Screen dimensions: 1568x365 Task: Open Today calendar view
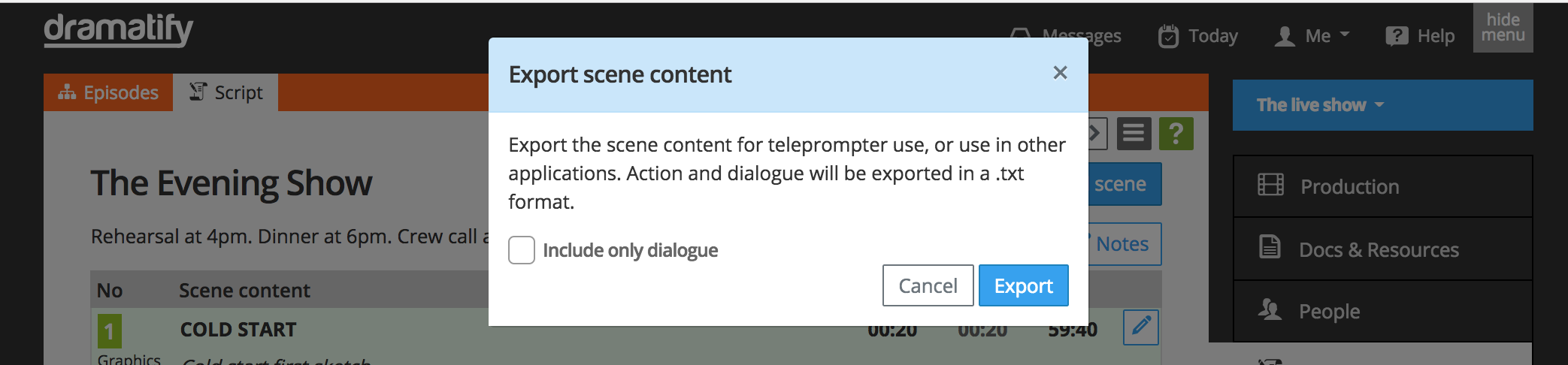(x=1198, y=36)
